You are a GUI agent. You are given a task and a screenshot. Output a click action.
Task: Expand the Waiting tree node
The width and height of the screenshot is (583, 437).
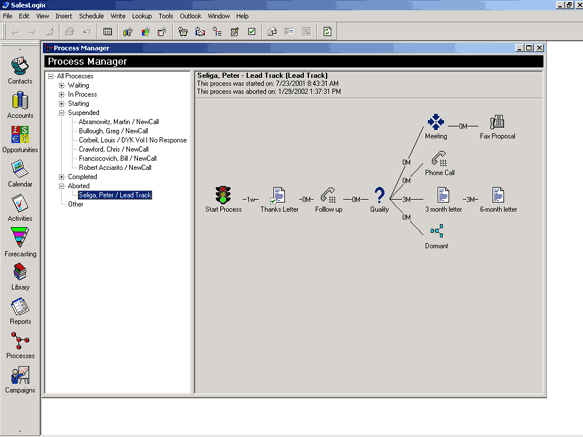[x=61, y=85]
